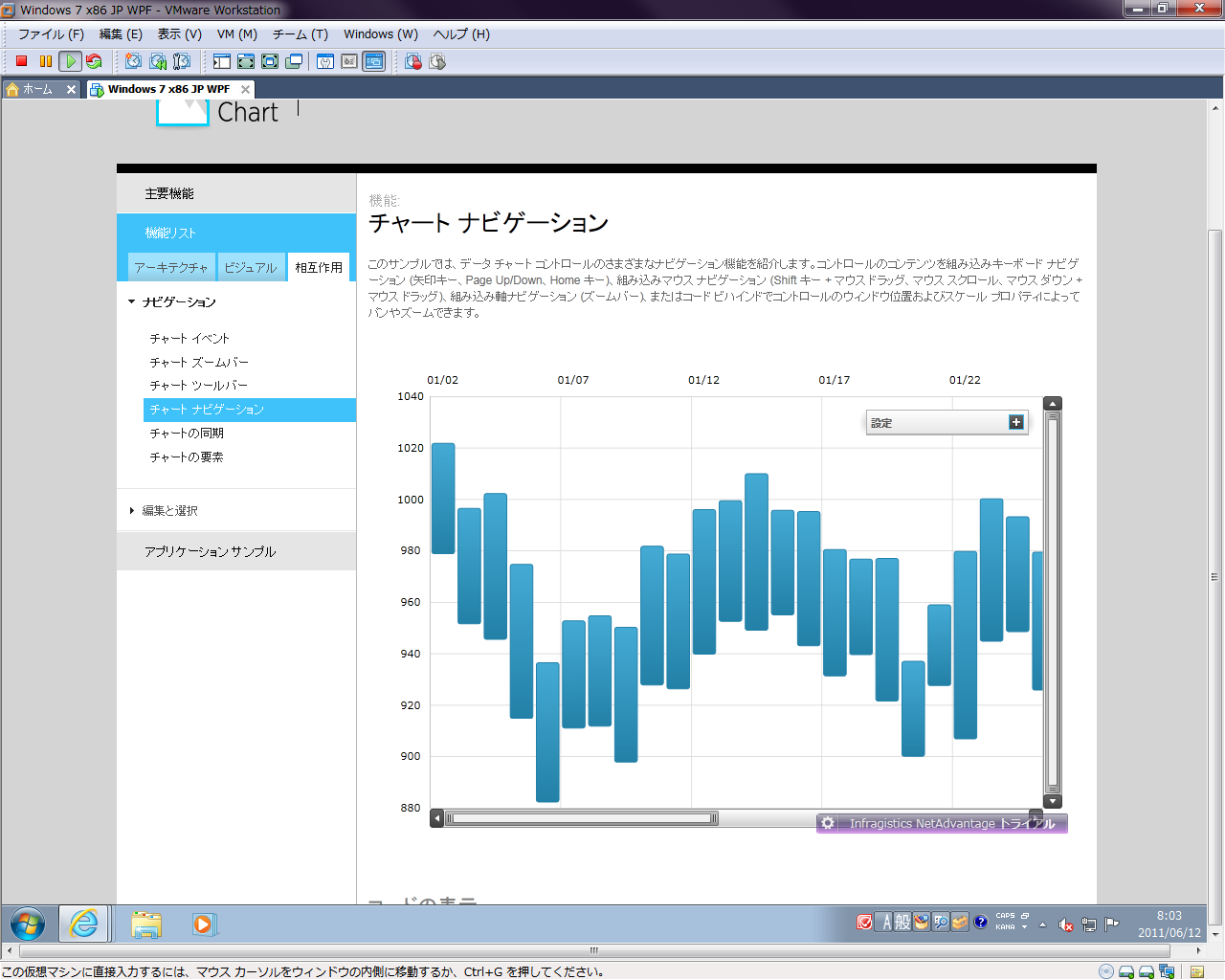Open the 編集 (E) menu

click(121, 33)
